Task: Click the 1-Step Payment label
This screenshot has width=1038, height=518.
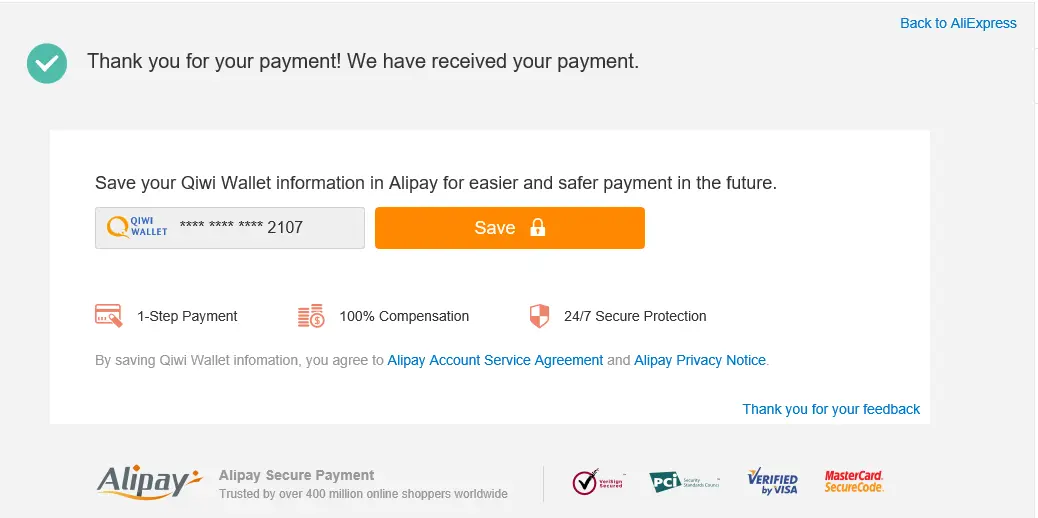Action: click(x=187, y=317)
